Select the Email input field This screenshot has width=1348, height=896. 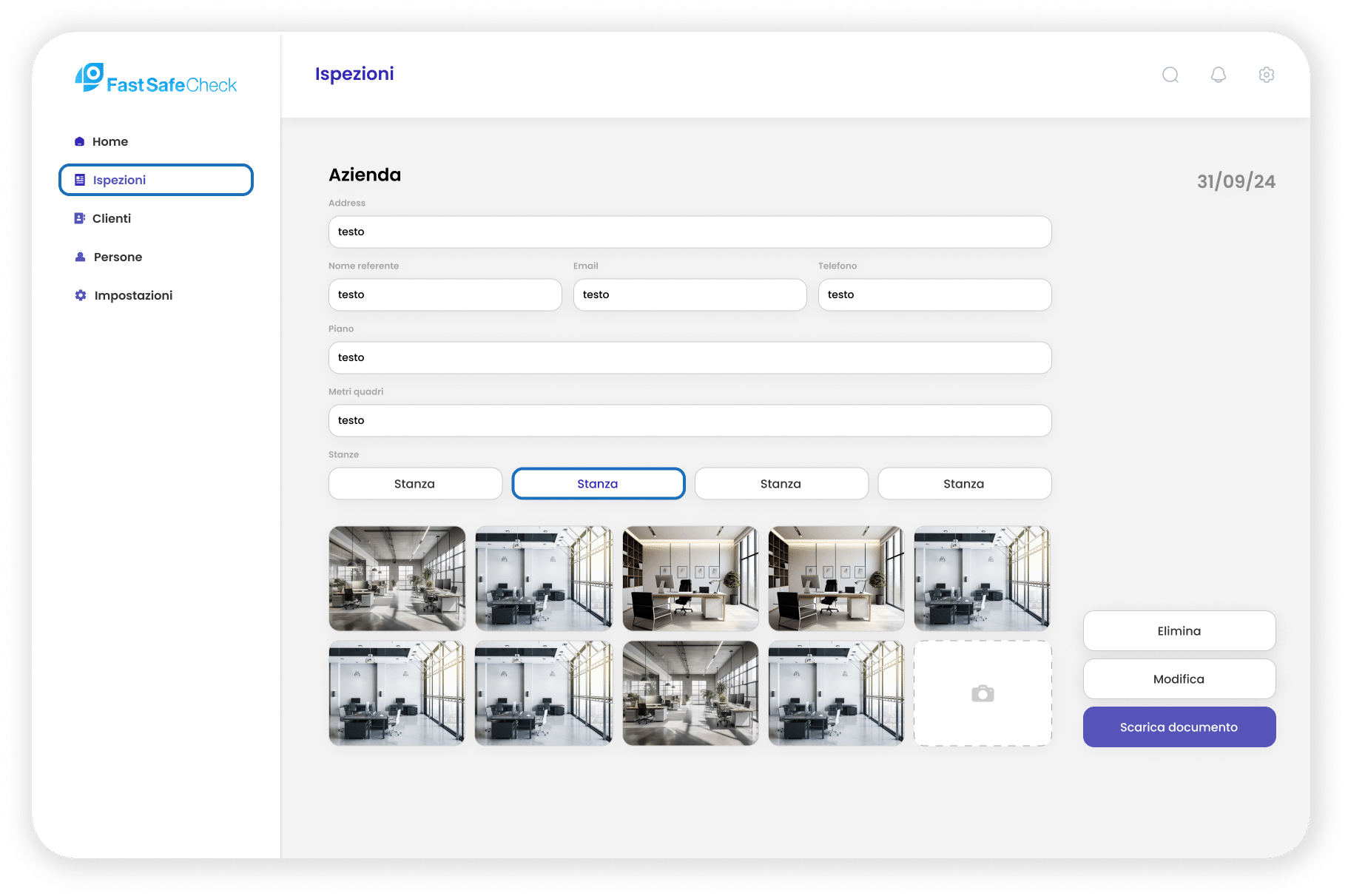click(689, 294)
